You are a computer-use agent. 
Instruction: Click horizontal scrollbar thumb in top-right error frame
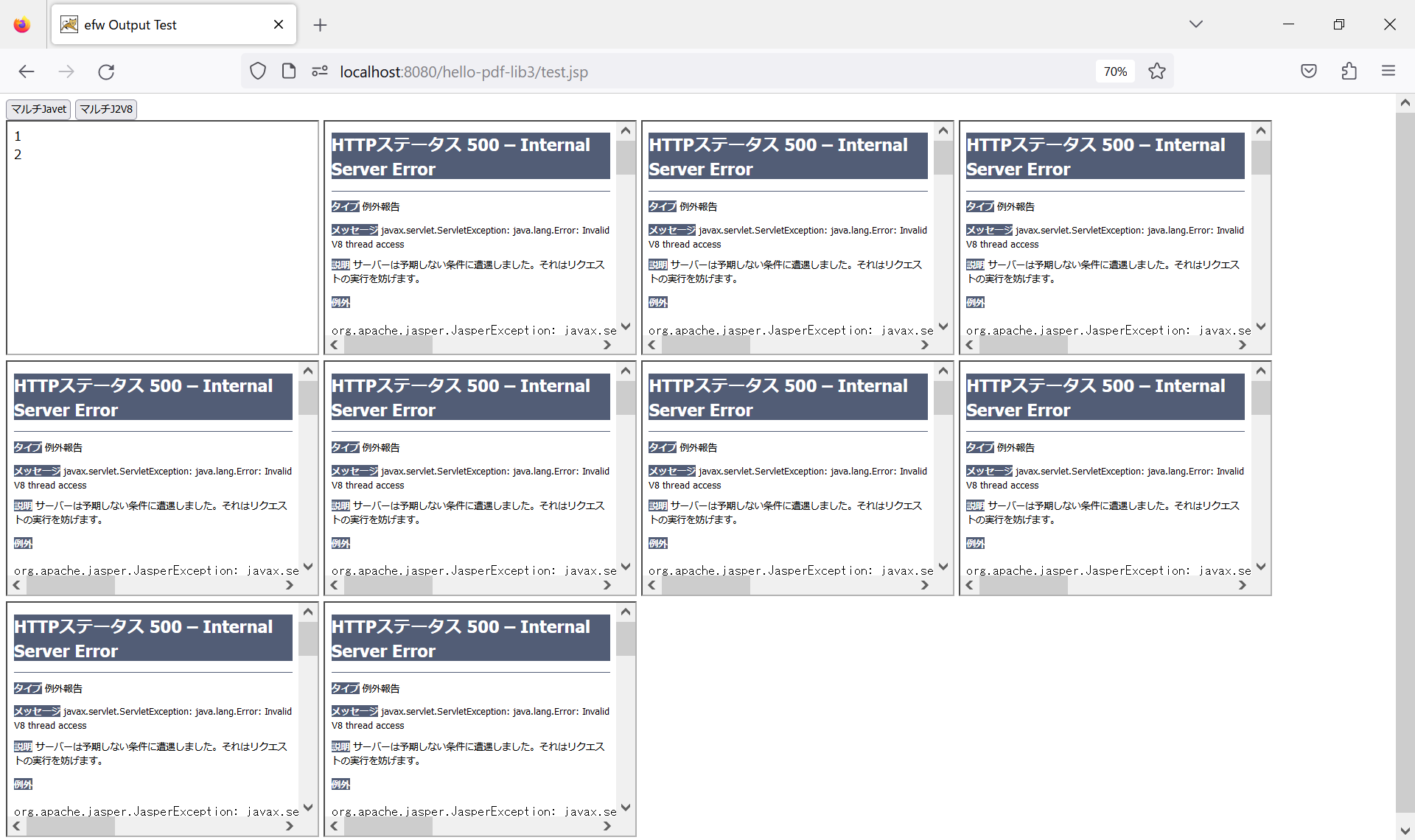(1023, 345)
